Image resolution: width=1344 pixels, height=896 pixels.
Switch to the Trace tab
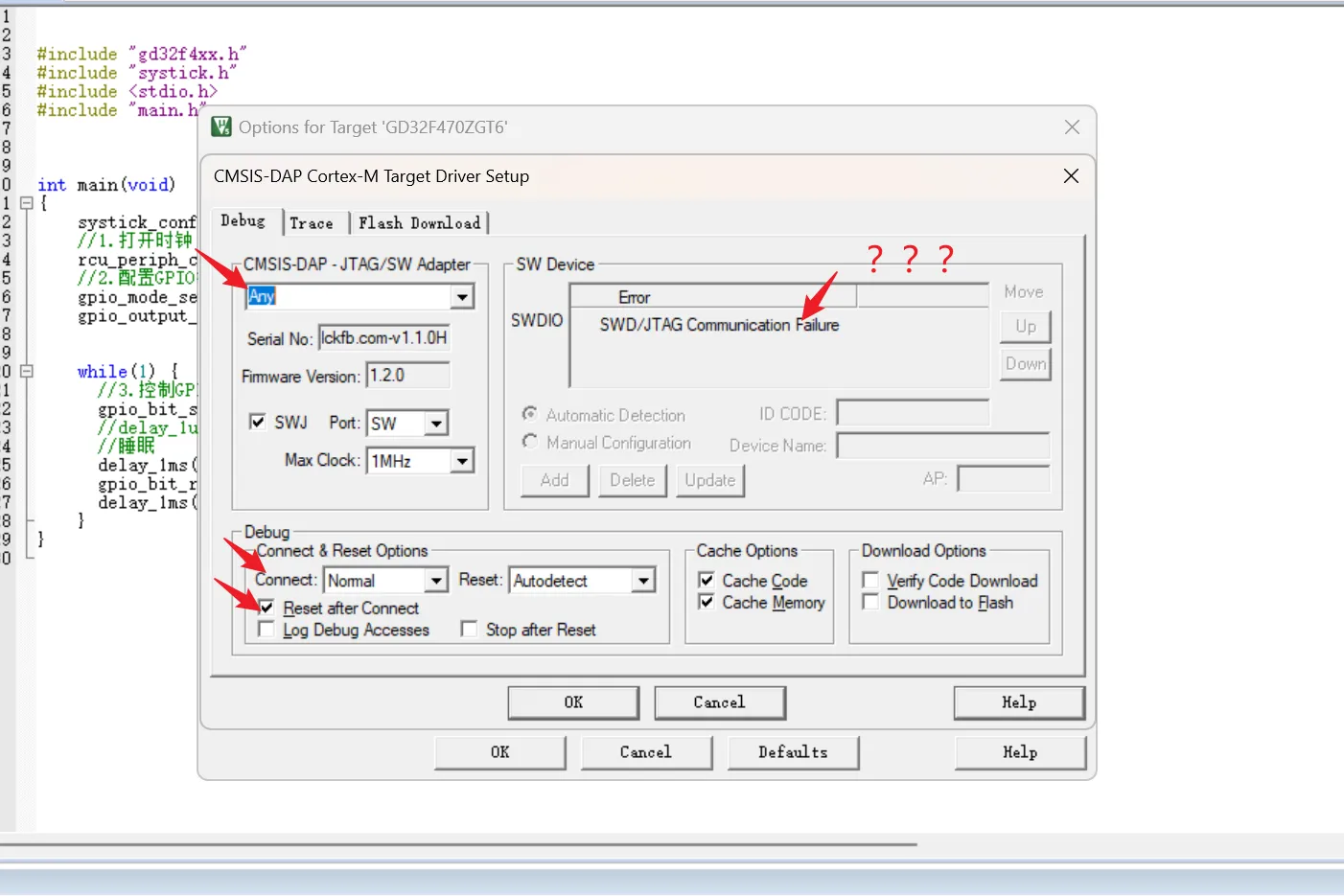click(312, 223)
